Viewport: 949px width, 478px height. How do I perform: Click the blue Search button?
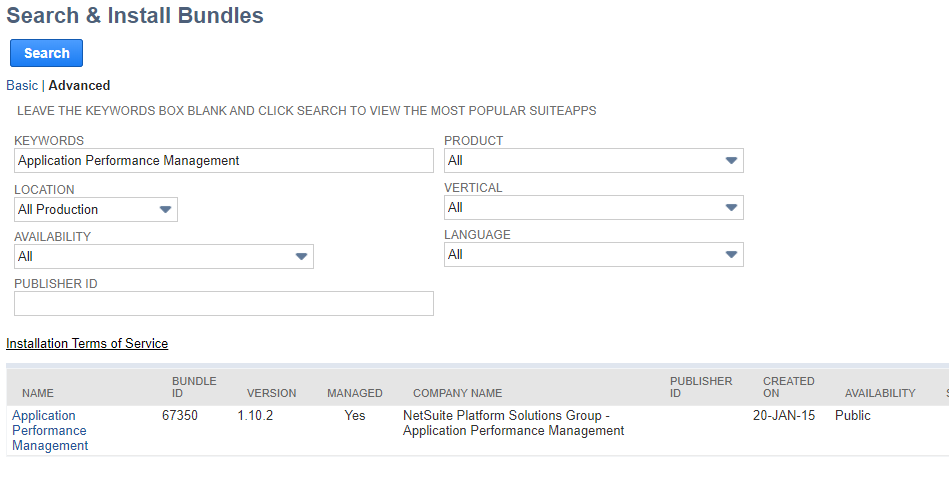pyautogui.click(x=47, y=53)
